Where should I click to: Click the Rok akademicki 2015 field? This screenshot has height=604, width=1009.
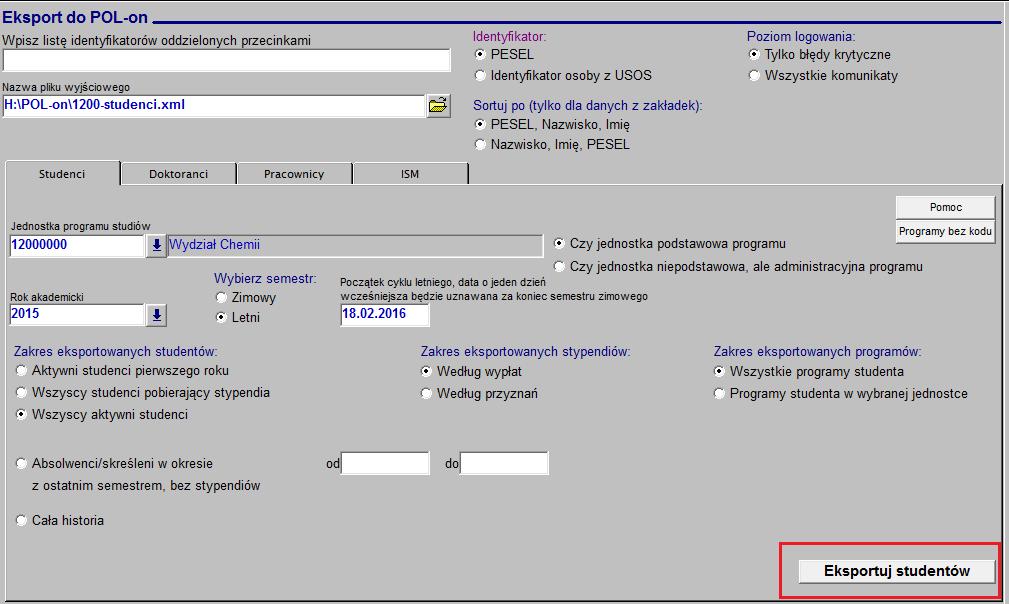coord(77,315)
